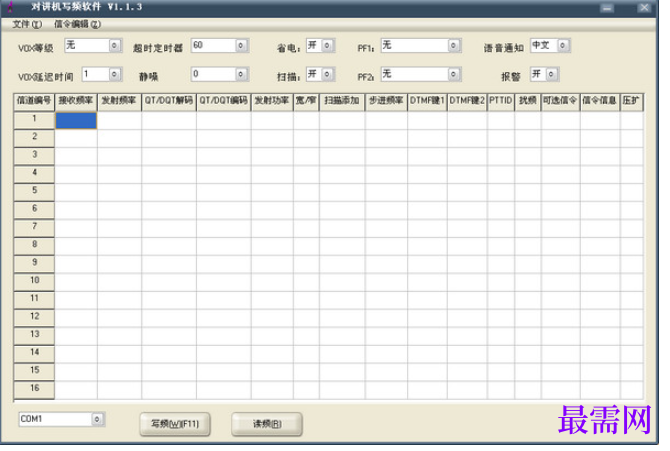670x451 pixels.
Task: Select channel row header 14
Action: (x=34, y=354)
